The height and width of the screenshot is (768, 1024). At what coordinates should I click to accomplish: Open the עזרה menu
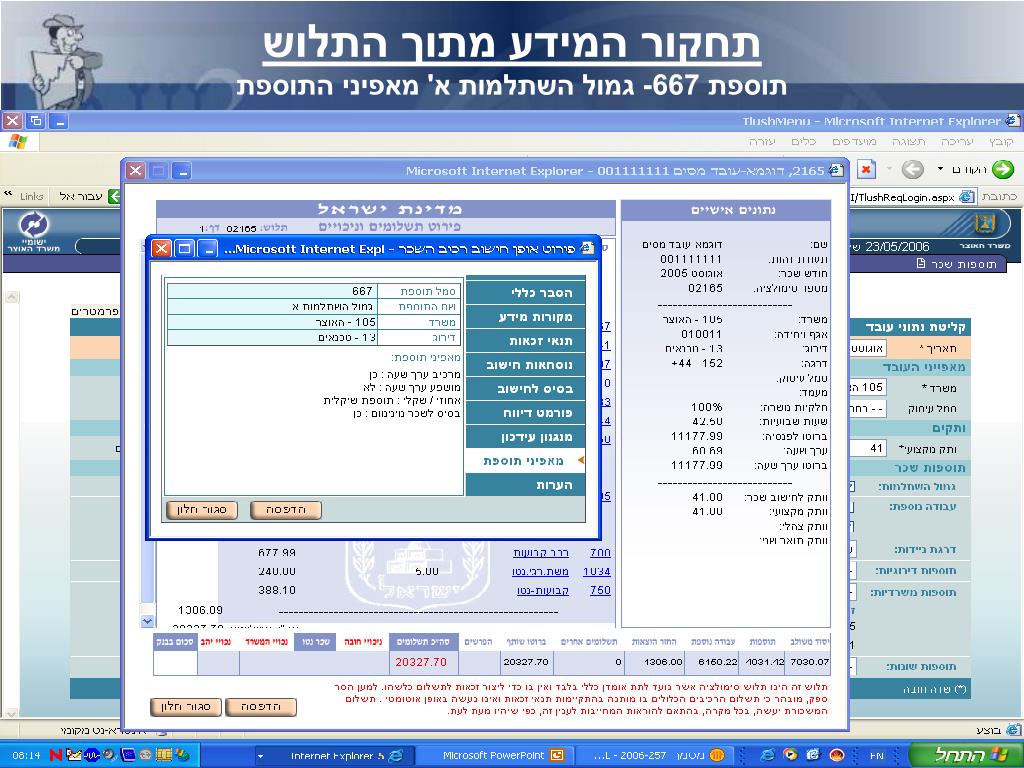(x=762, y=142)
